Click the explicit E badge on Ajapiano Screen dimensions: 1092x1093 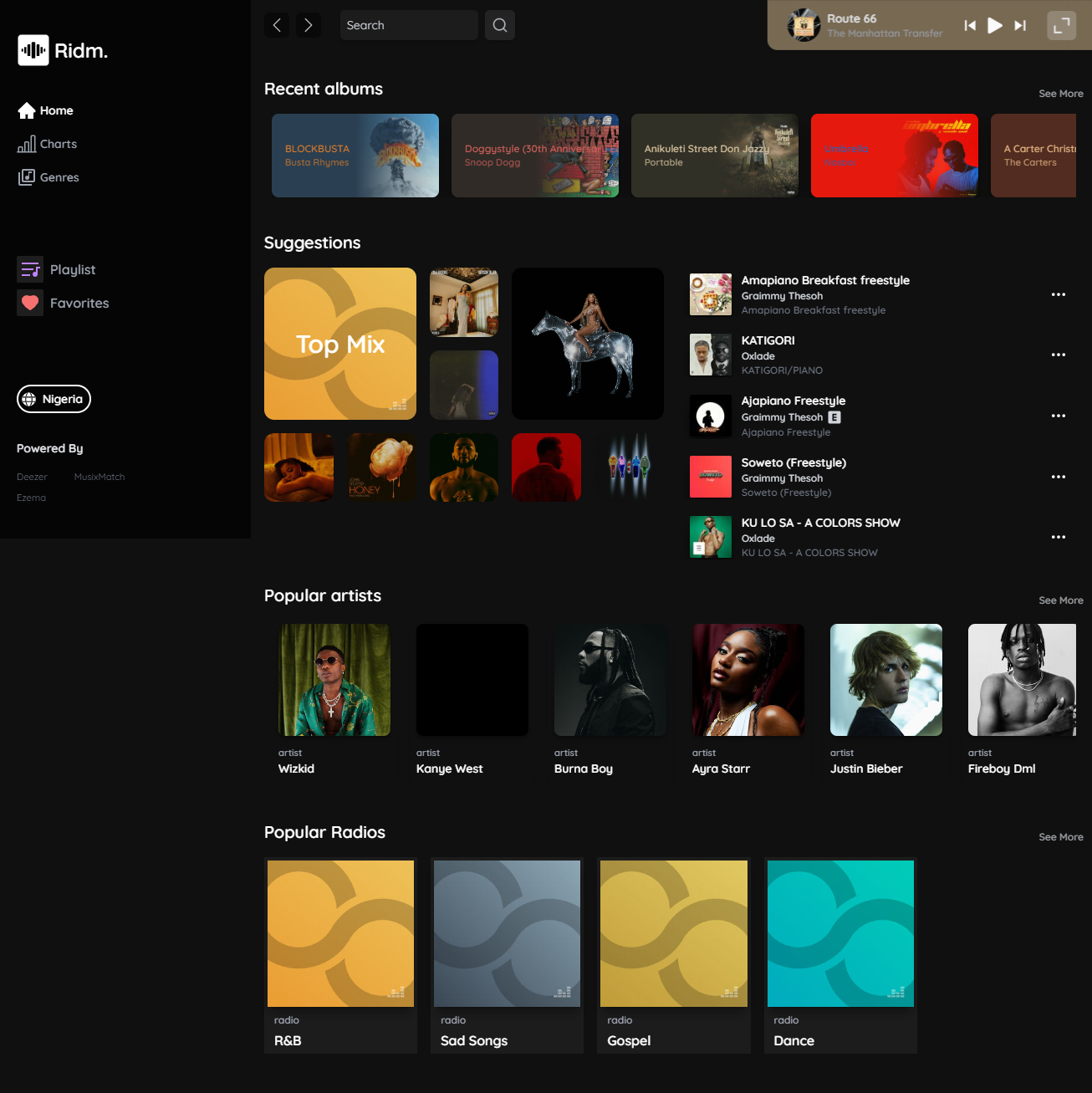click(x=834, y=416)
